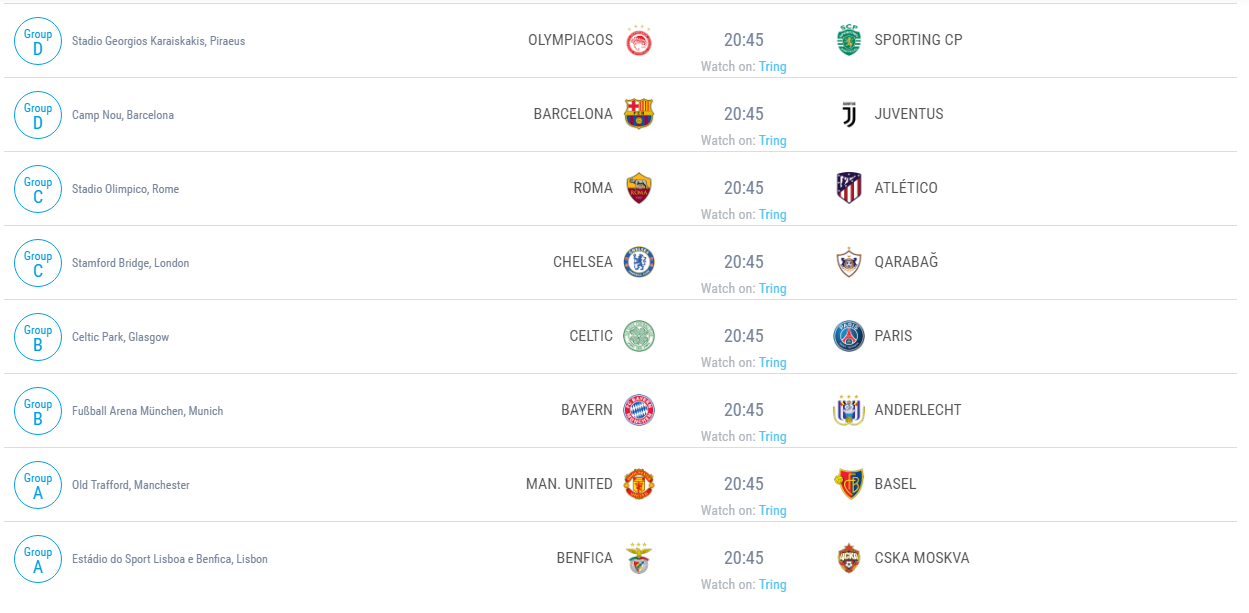This screenshot has height=613, width=1249.
Task: Click the Sporting CP club crest
Action: click(x=849, y=40)
